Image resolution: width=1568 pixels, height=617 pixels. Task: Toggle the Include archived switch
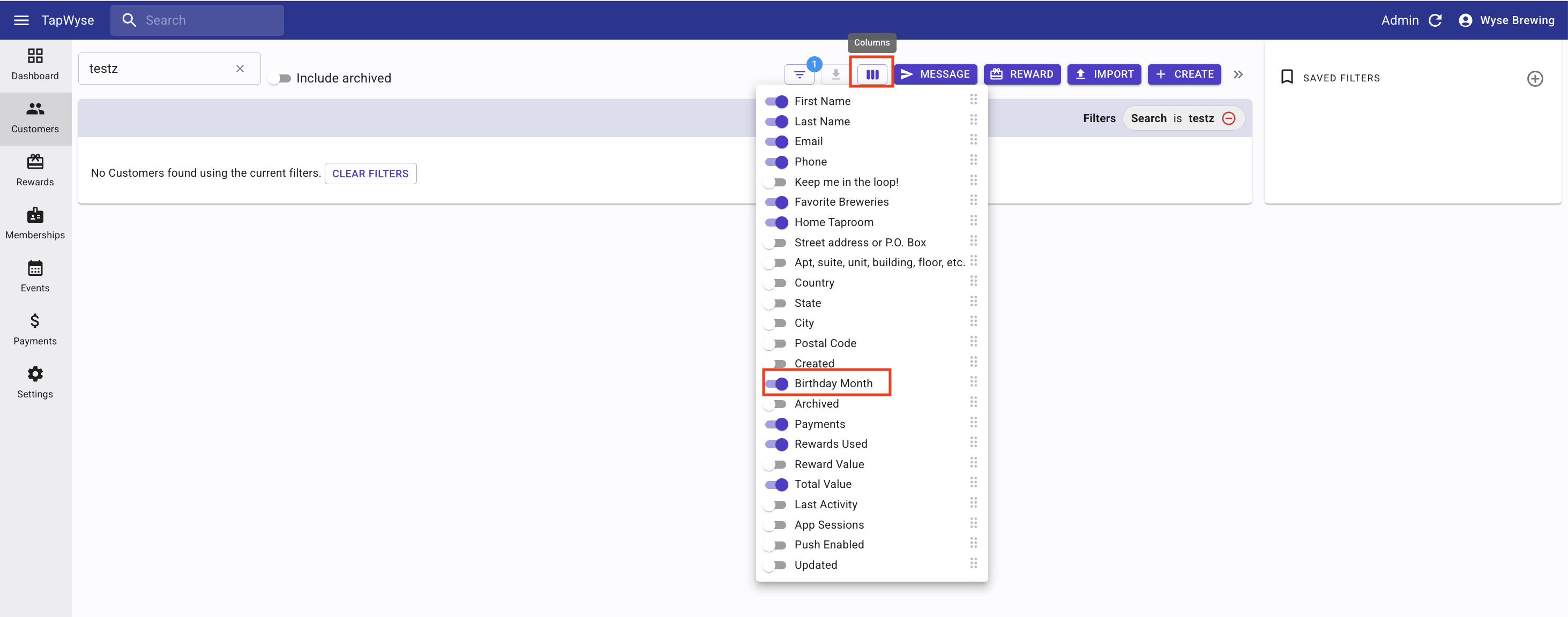[x=280, y=79]
